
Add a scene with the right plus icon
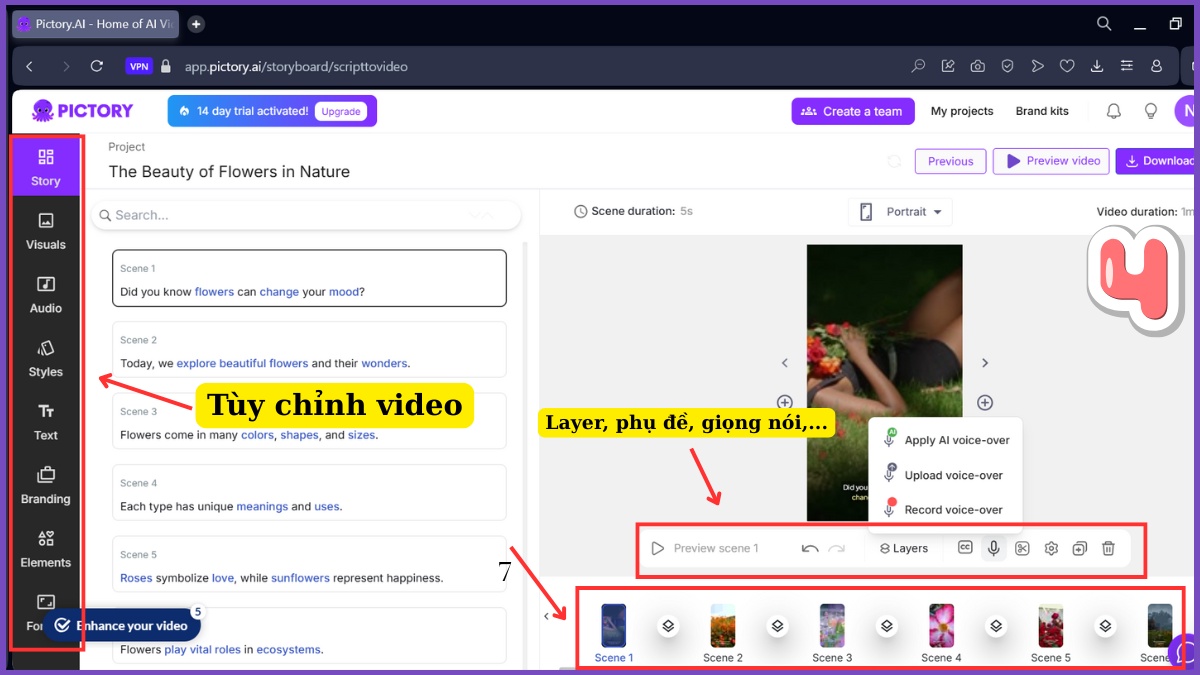click(985, 402)
